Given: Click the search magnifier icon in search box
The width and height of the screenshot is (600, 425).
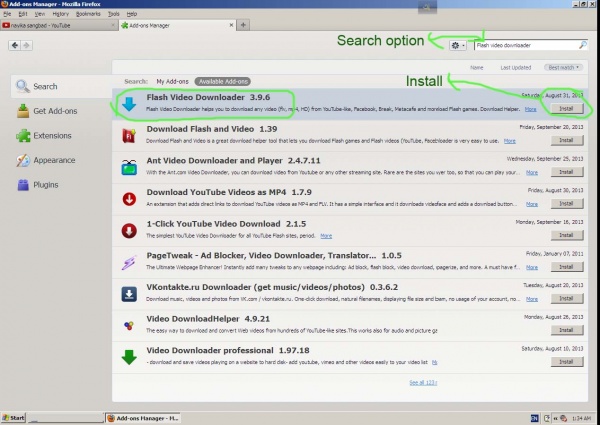Looking at the screenshot, I should [582, 45].
